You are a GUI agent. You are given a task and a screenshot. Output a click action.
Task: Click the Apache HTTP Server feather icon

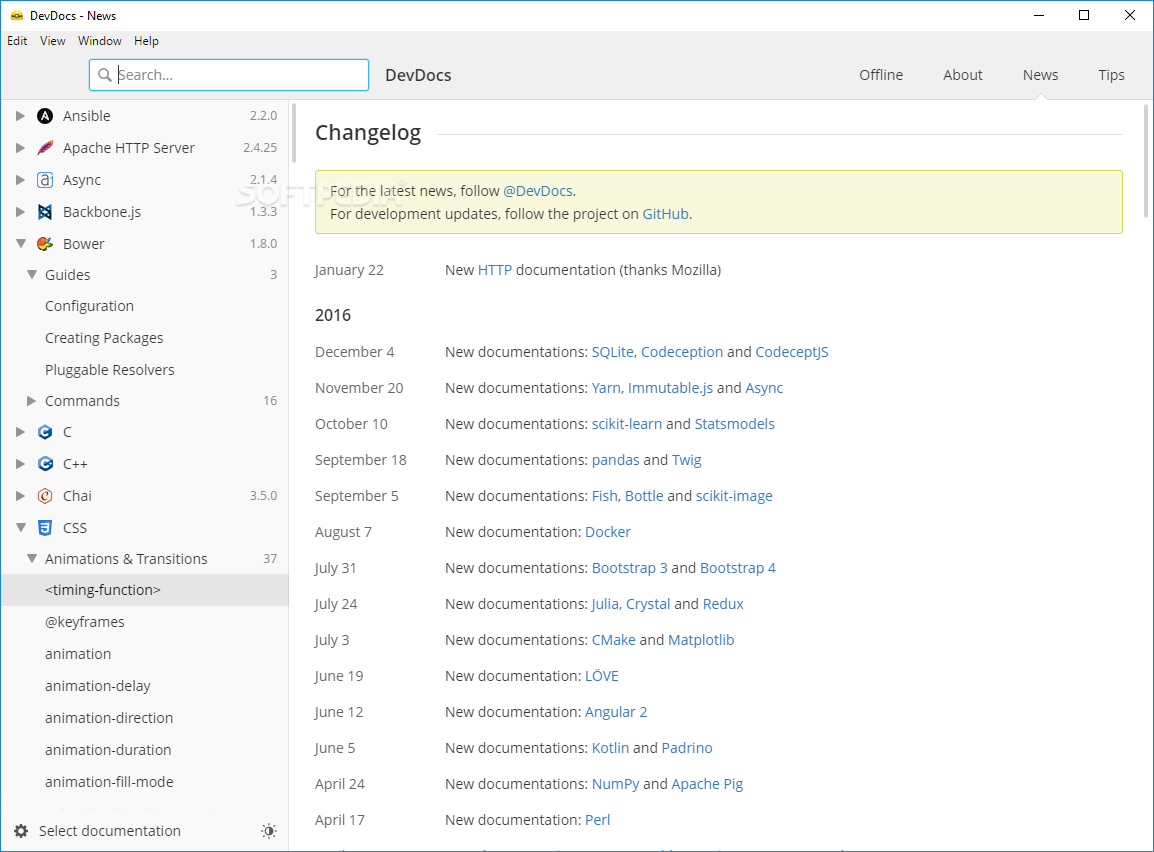coord(45,148)
